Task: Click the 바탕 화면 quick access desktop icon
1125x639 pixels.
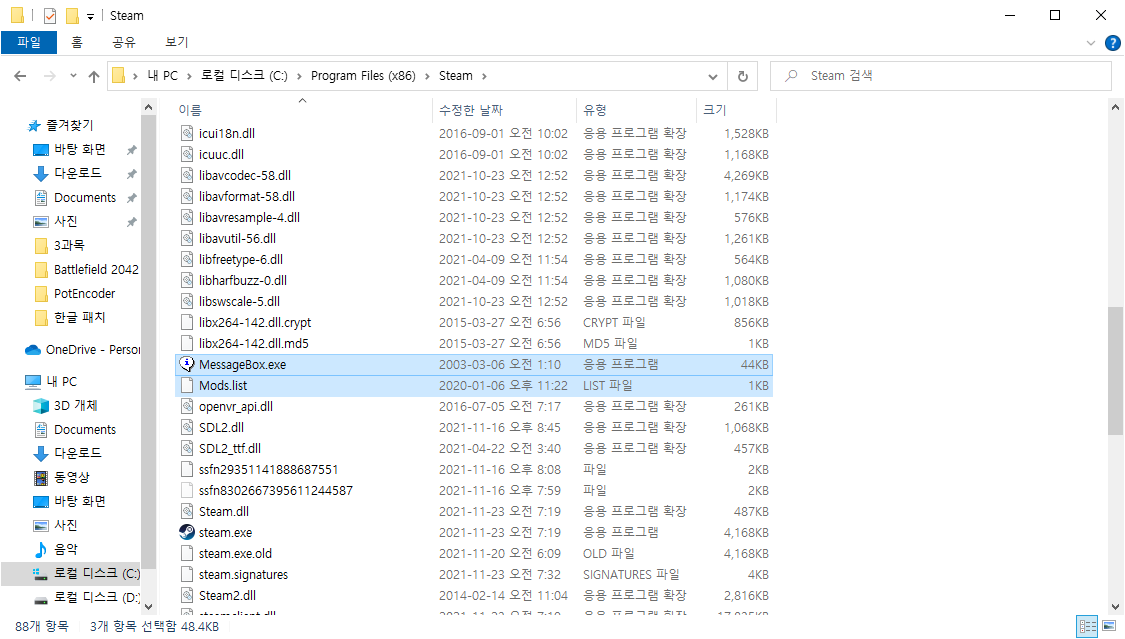Action: click(x=41, y=150)
